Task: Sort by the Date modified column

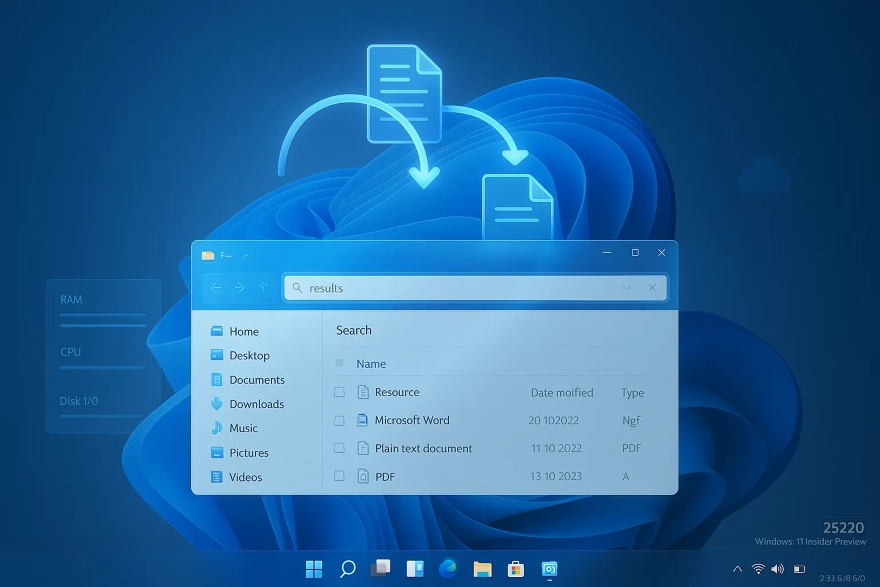Action: click(x=562, y=392)
